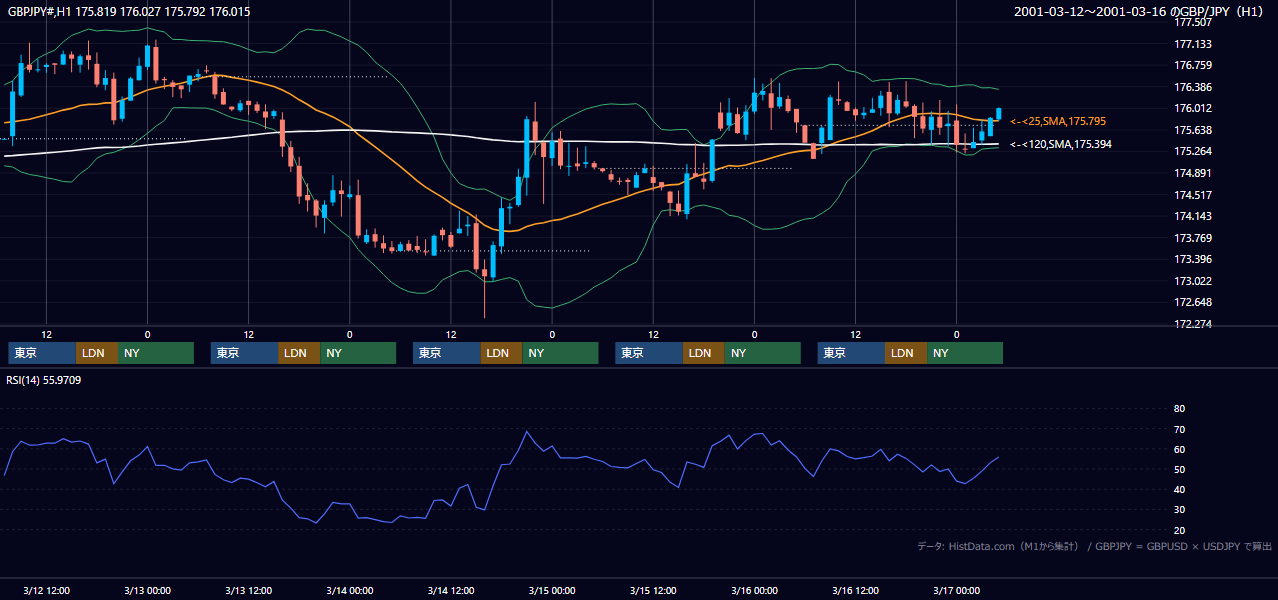
Task: Click the 174.143 price axis label
Action: point(1193,216)
